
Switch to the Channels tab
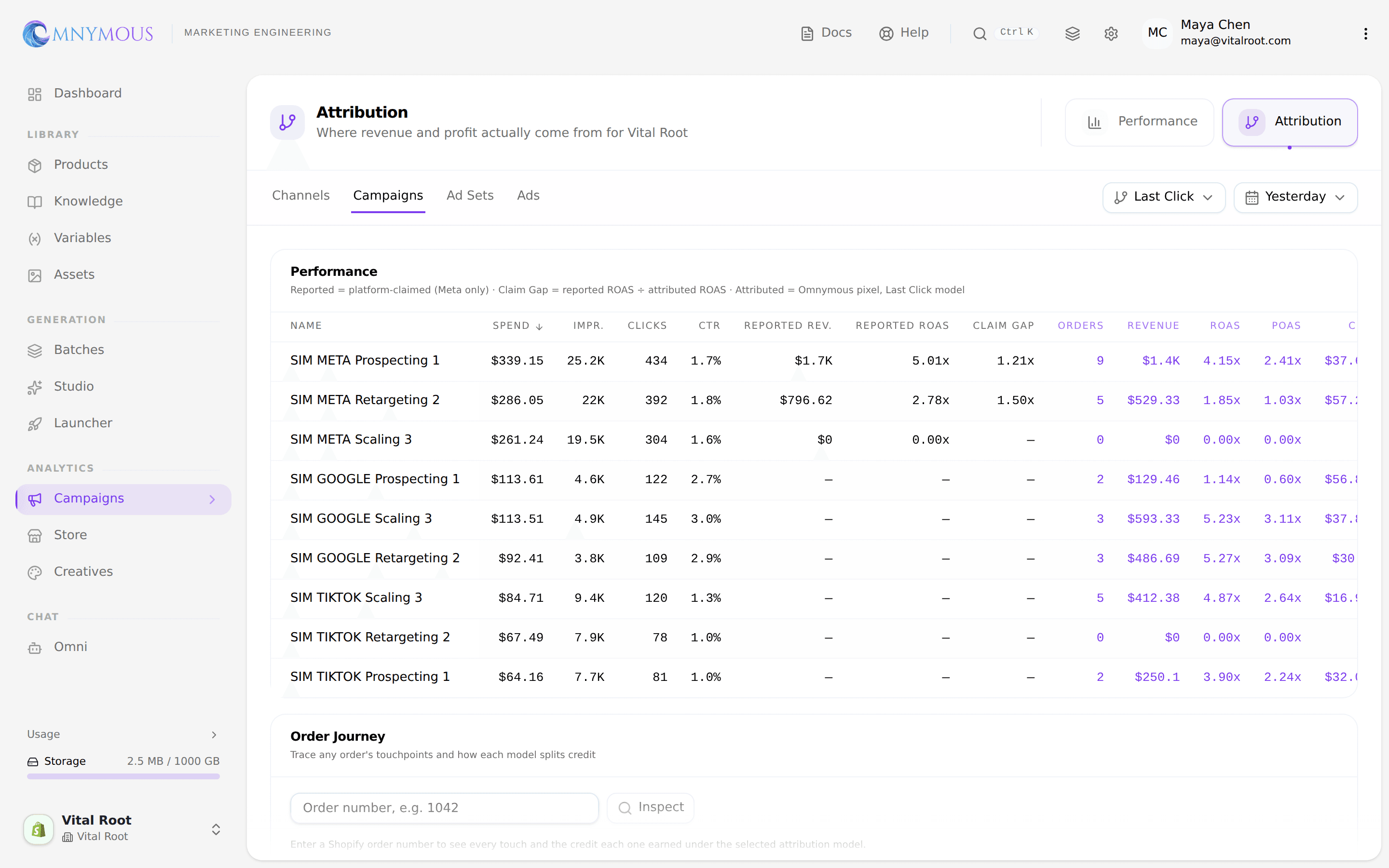pyautogui.click(x=301, y=196)
